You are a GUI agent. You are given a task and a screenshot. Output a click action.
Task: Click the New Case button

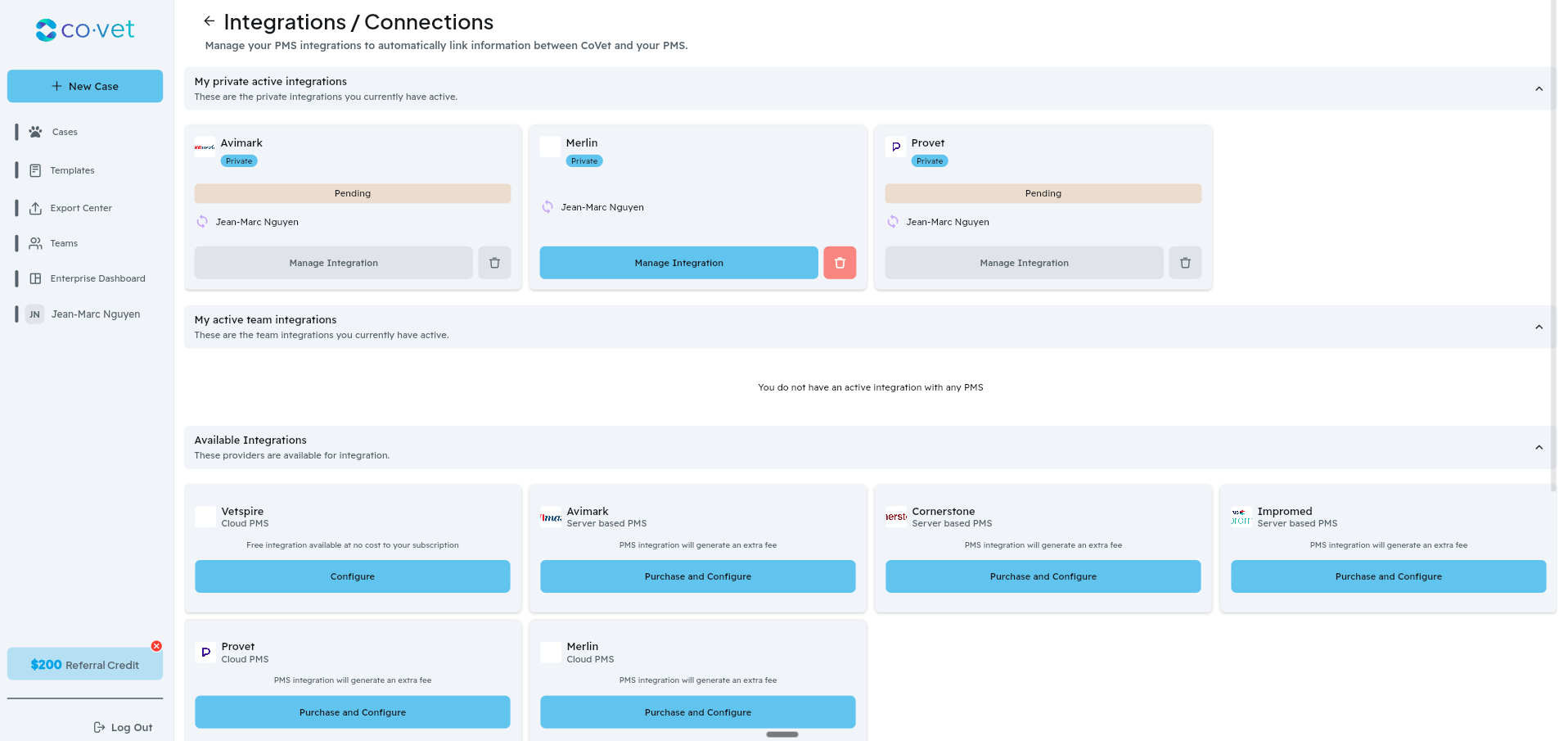[85, 86]
